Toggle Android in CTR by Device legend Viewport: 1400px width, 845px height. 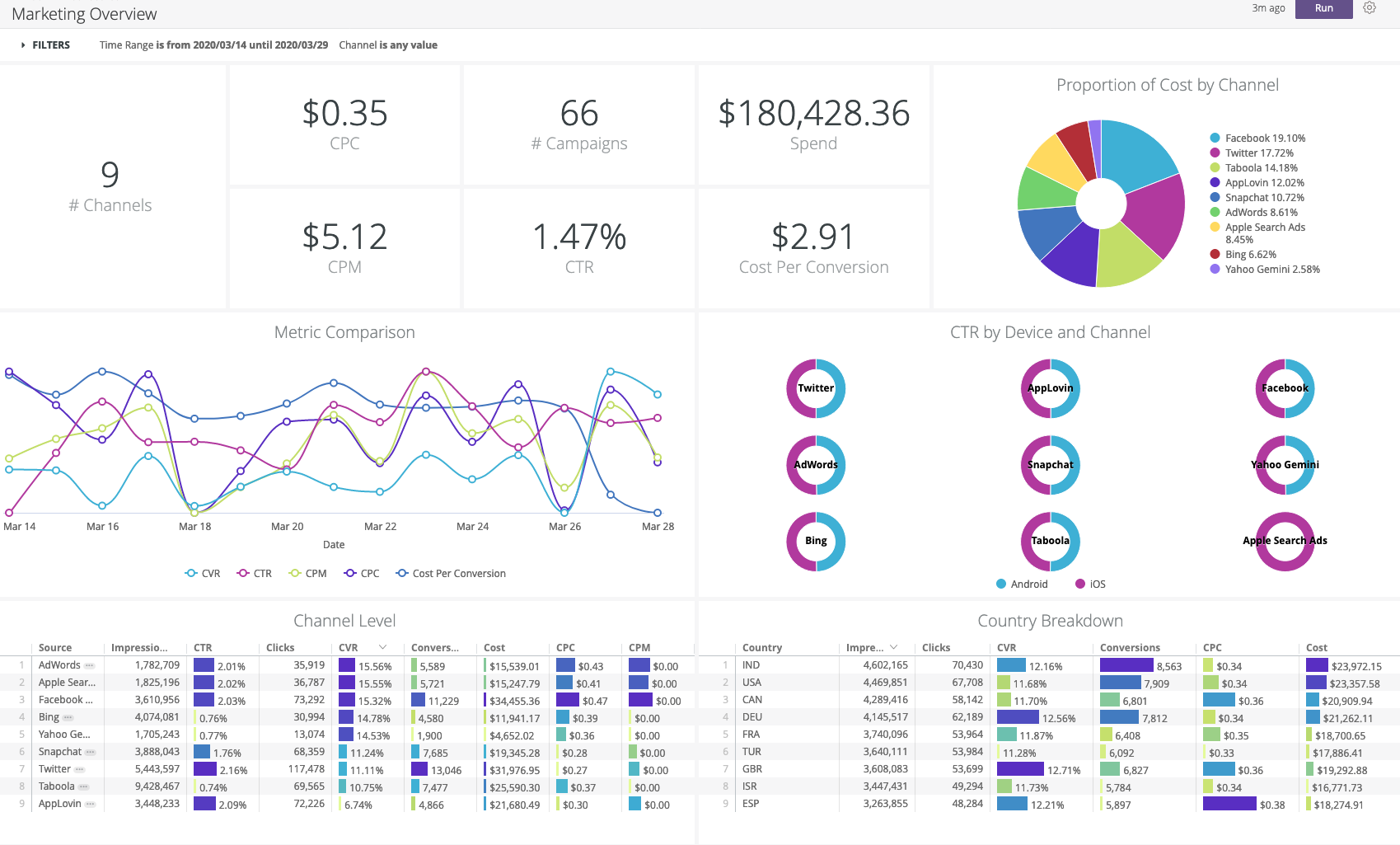click(1022, 584)
